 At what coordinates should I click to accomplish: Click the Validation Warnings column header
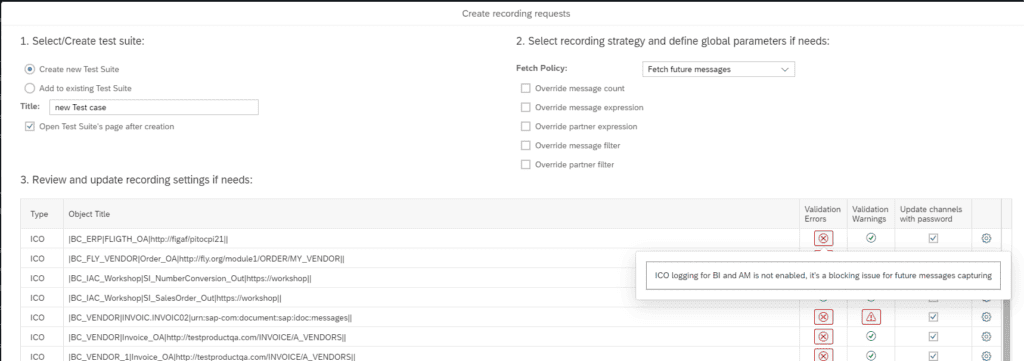(871, 214)
